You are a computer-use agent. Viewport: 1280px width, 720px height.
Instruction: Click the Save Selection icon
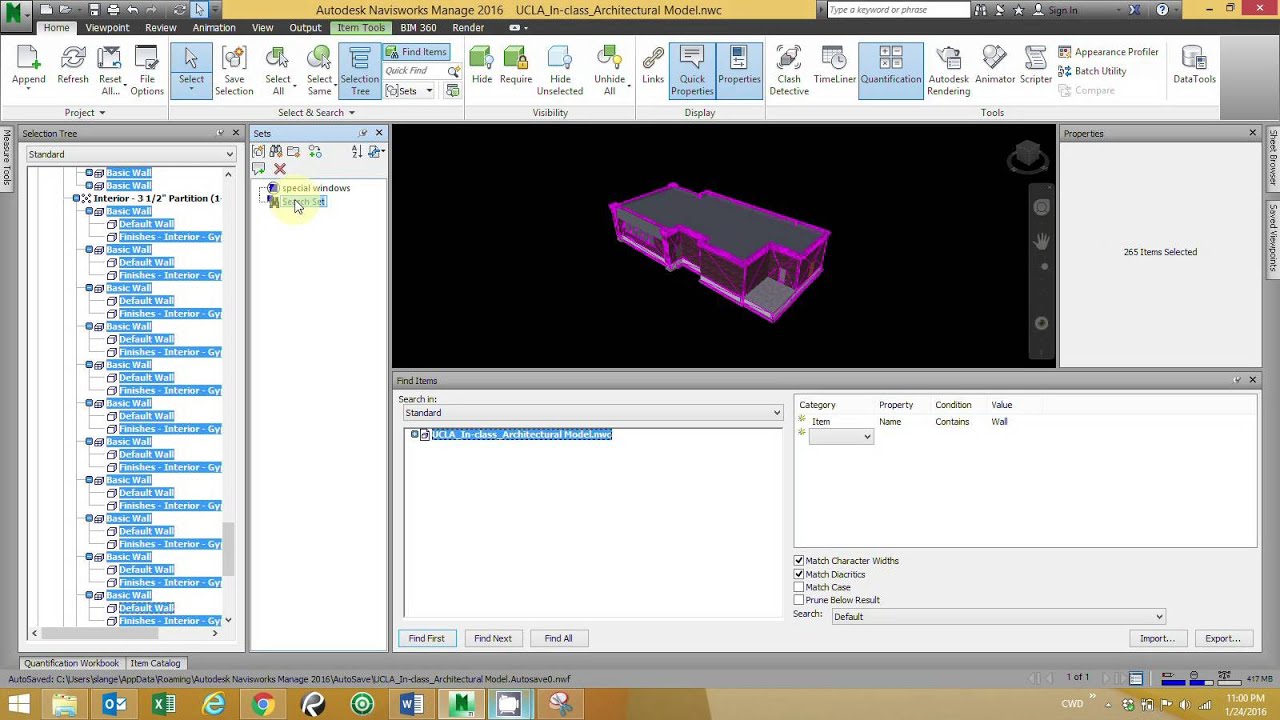coord(234,71)
